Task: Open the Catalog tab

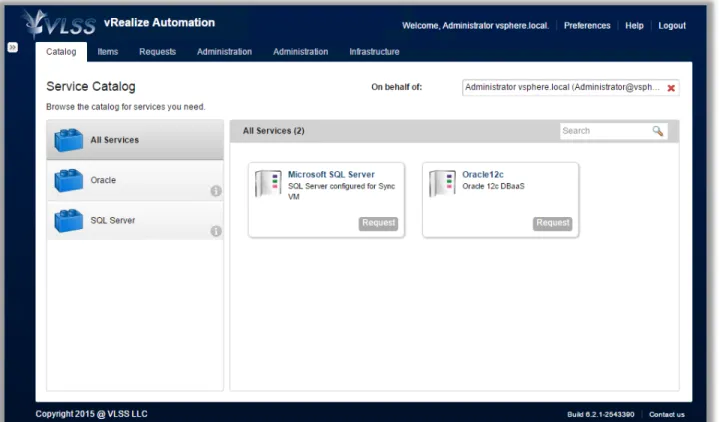Action: point(61,52)
